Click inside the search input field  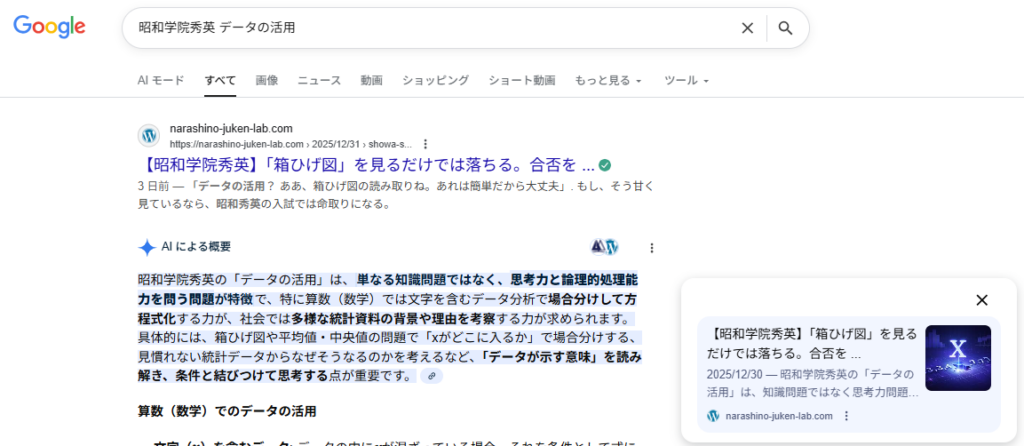(430, 28)
